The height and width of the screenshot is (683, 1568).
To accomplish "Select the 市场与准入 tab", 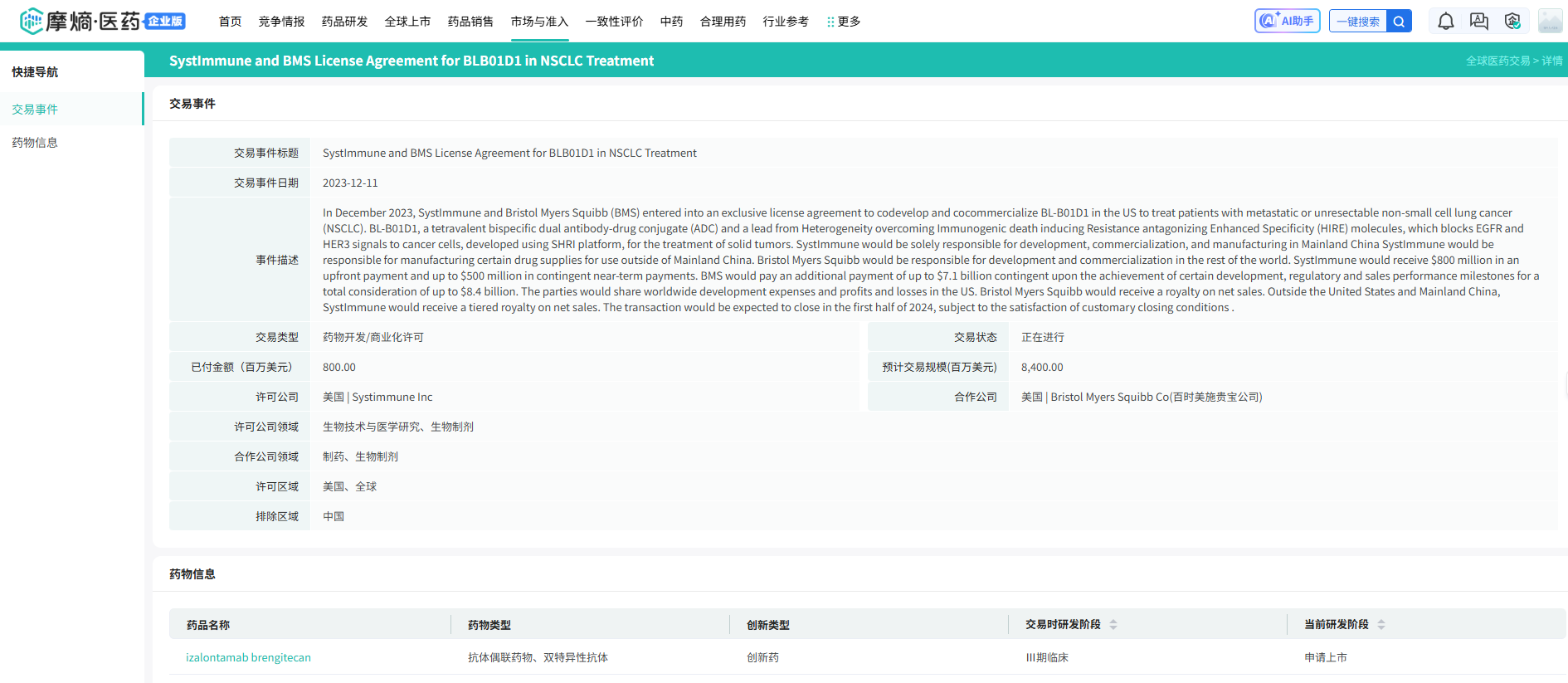I will pyautogui.click(x=539, y=22).
